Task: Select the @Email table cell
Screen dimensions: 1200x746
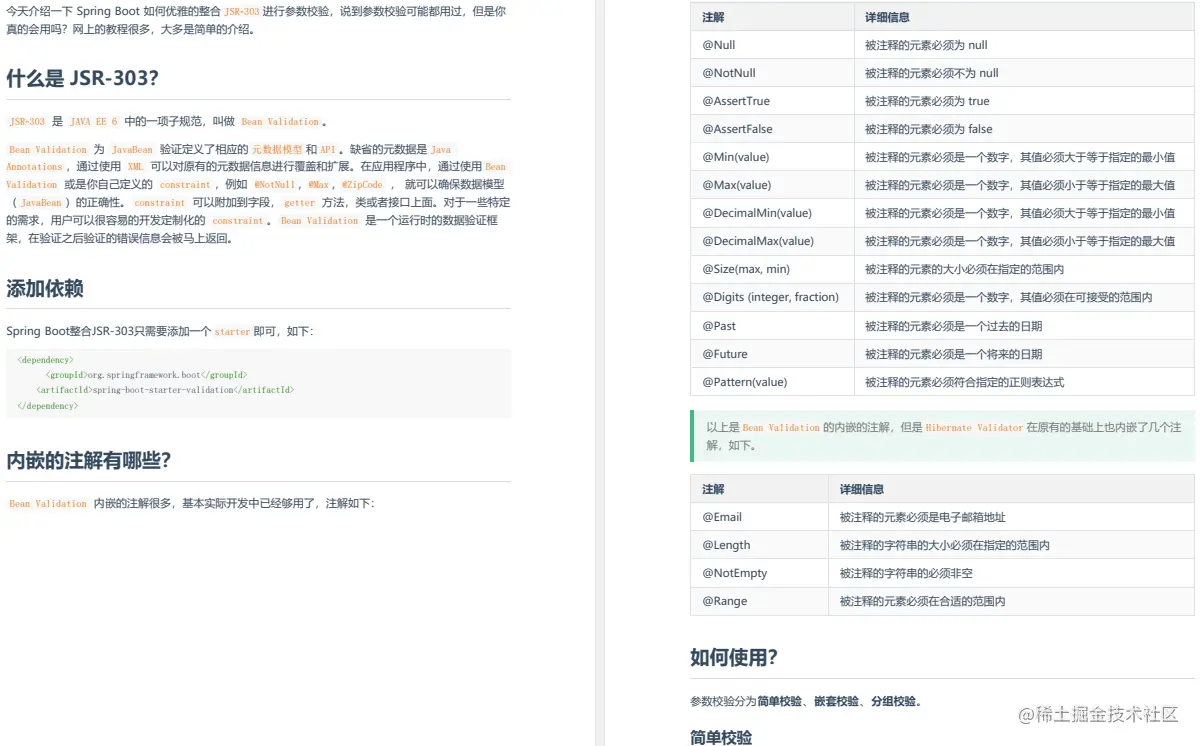Action: click(x=759, y=517)
